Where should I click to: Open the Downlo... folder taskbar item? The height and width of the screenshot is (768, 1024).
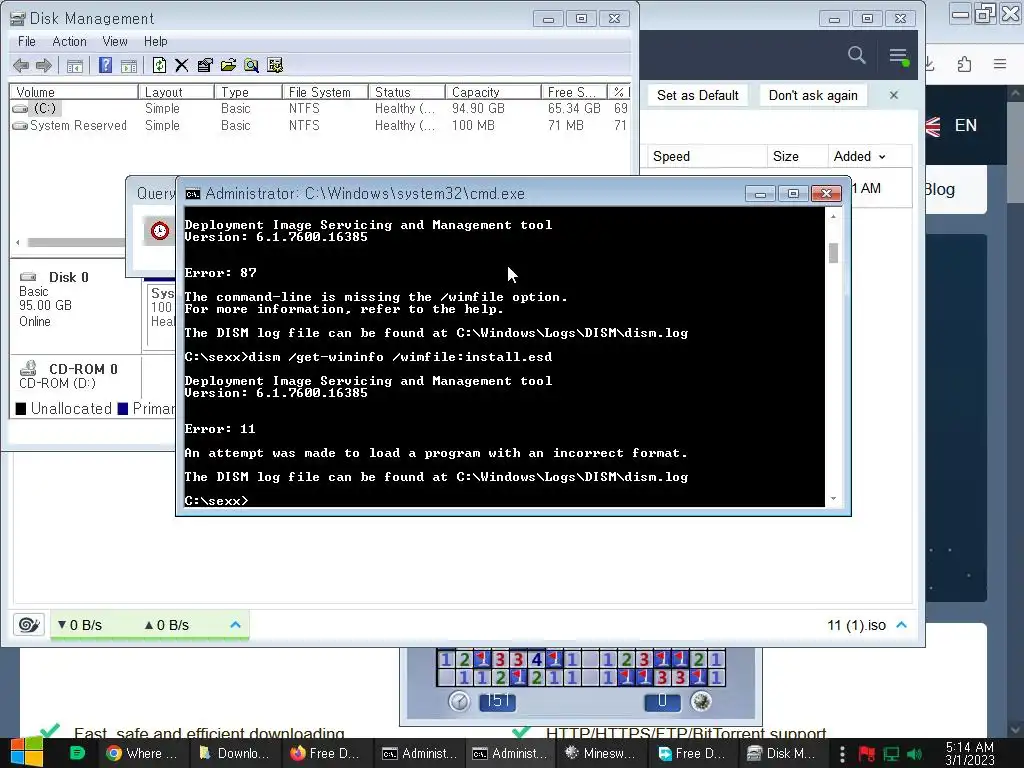click(x=234, y=754)
